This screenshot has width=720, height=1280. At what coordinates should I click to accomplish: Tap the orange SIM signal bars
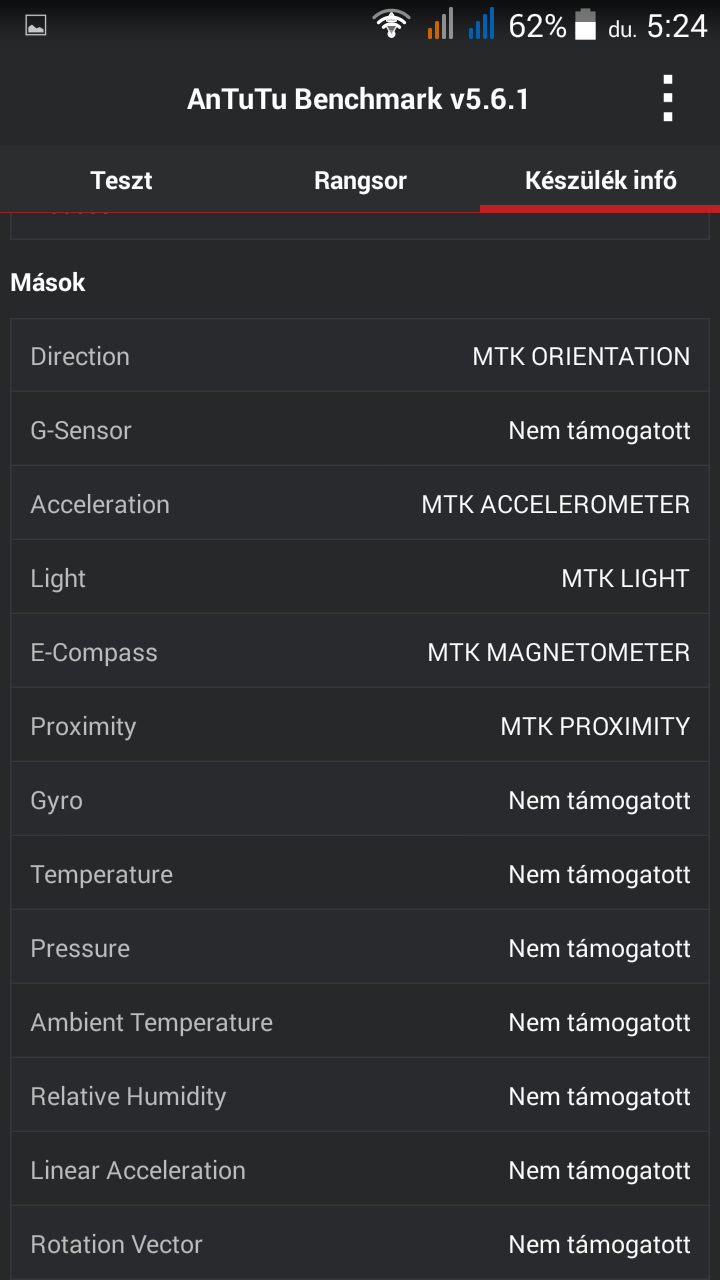[440, 25]
